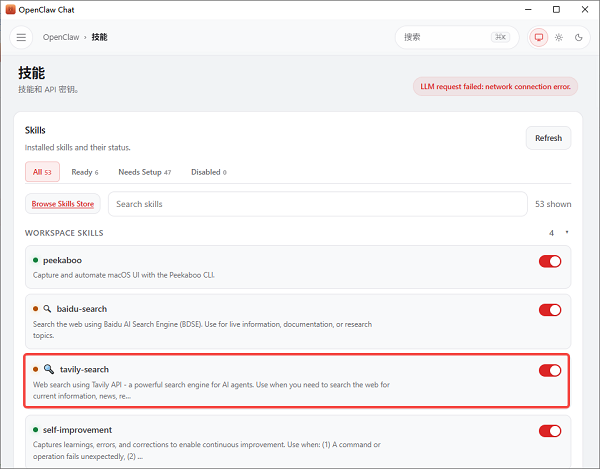Click the '53 shown' count text
This screenshot has height=469, width=600.
click(x=553, y=204)
